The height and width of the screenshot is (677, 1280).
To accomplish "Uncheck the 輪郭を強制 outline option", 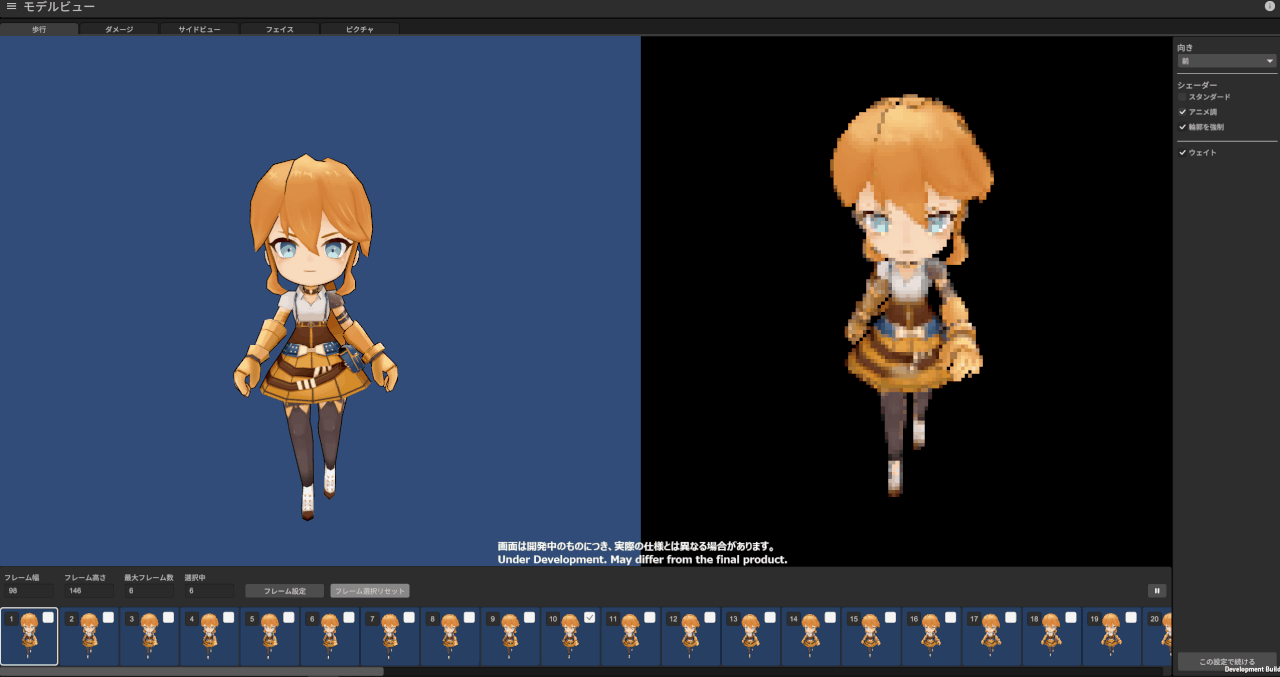I will click(x=1182, y=126).
